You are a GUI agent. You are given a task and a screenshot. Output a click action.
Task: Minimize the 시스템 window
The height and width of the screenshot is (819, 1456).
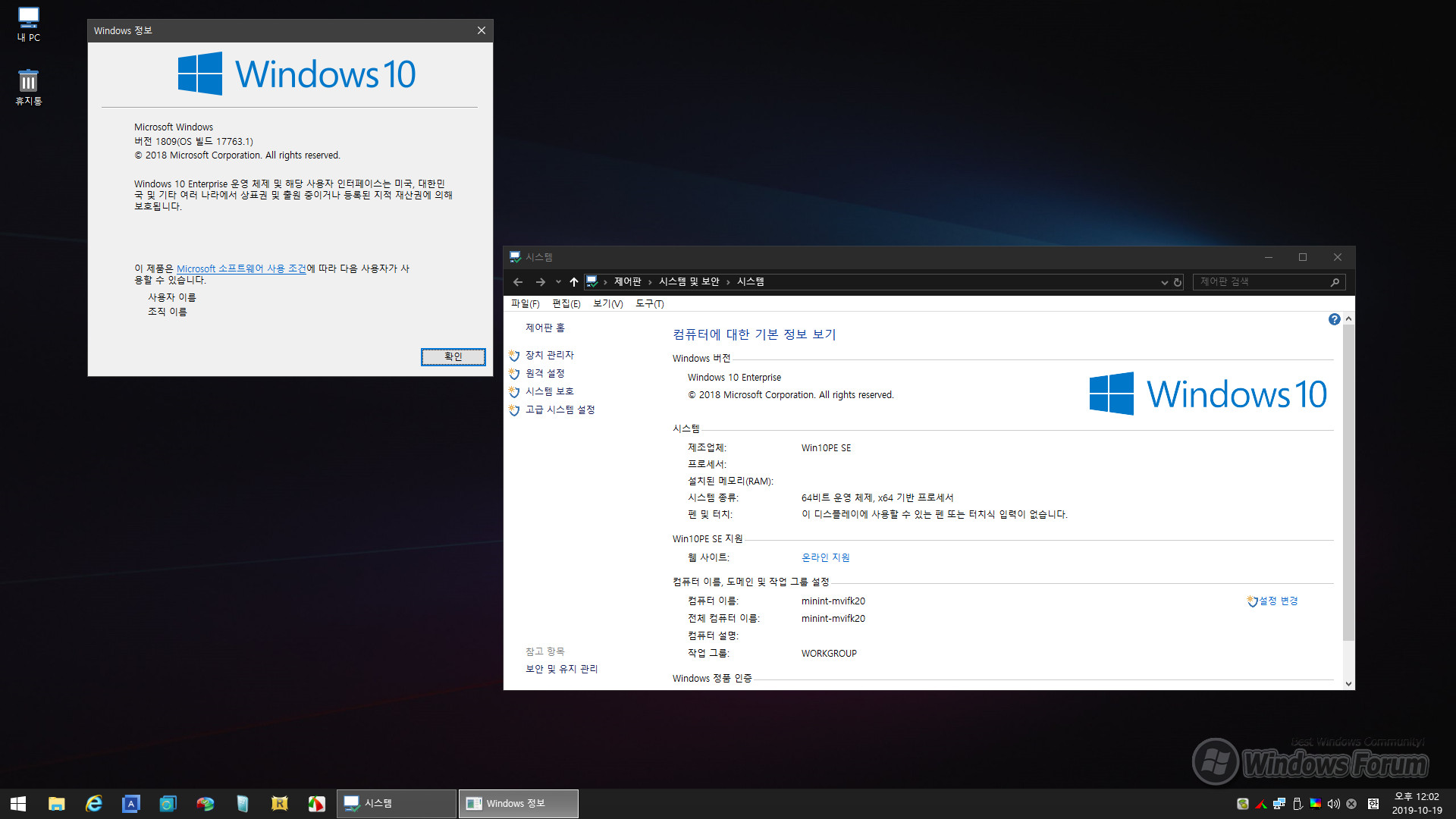point(1268,257)
